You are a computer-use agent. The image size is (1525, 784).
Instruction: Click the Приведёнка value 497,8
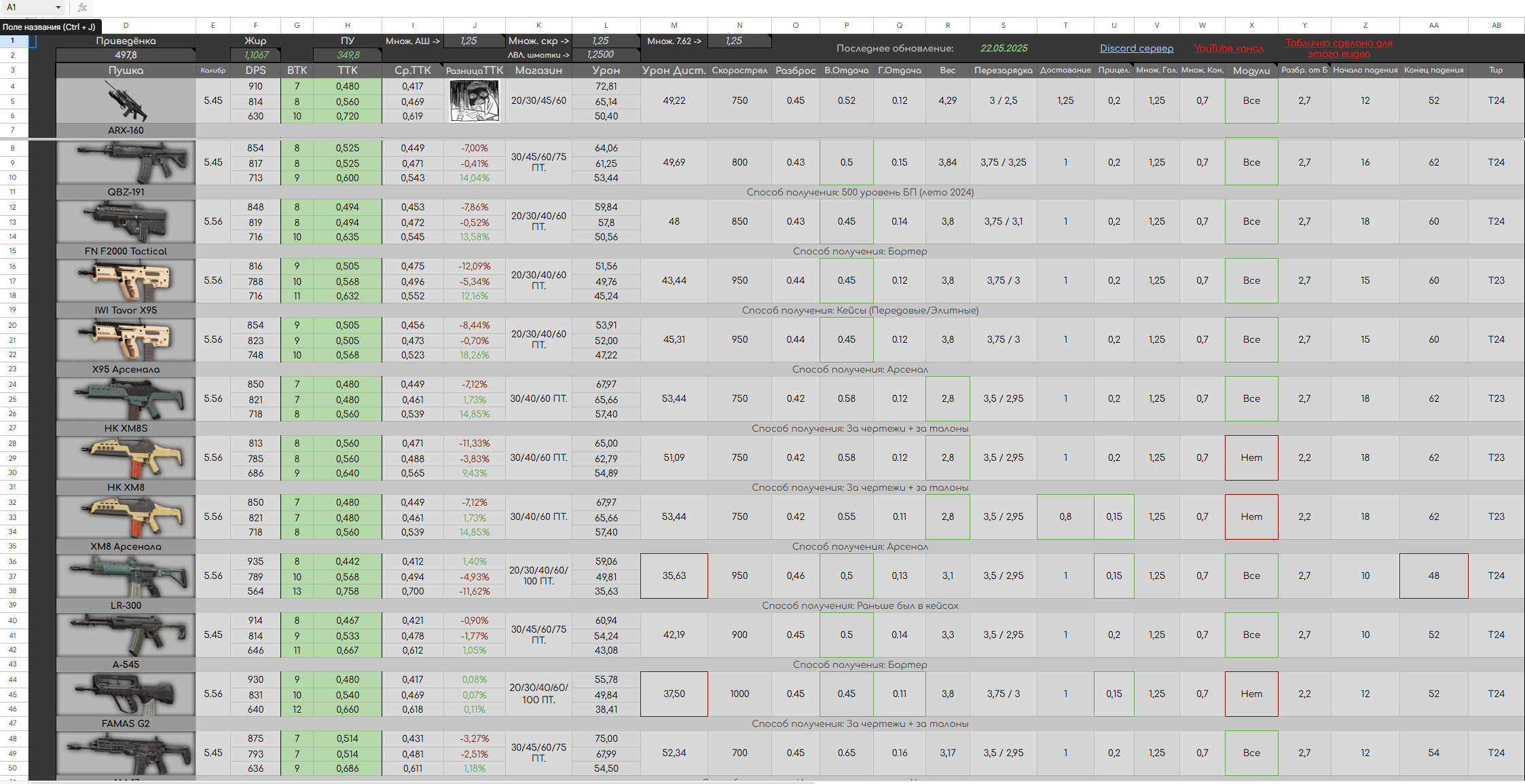pos(126,55)
